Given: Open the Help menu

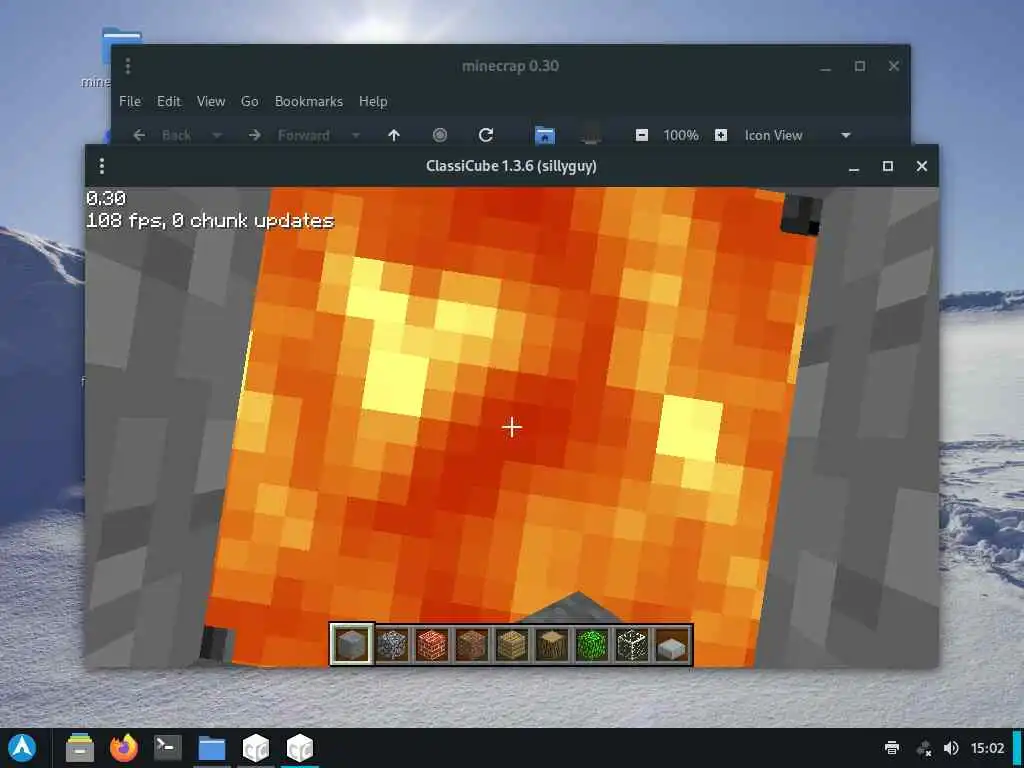Looking at the screenshot, I should [373, 101].
